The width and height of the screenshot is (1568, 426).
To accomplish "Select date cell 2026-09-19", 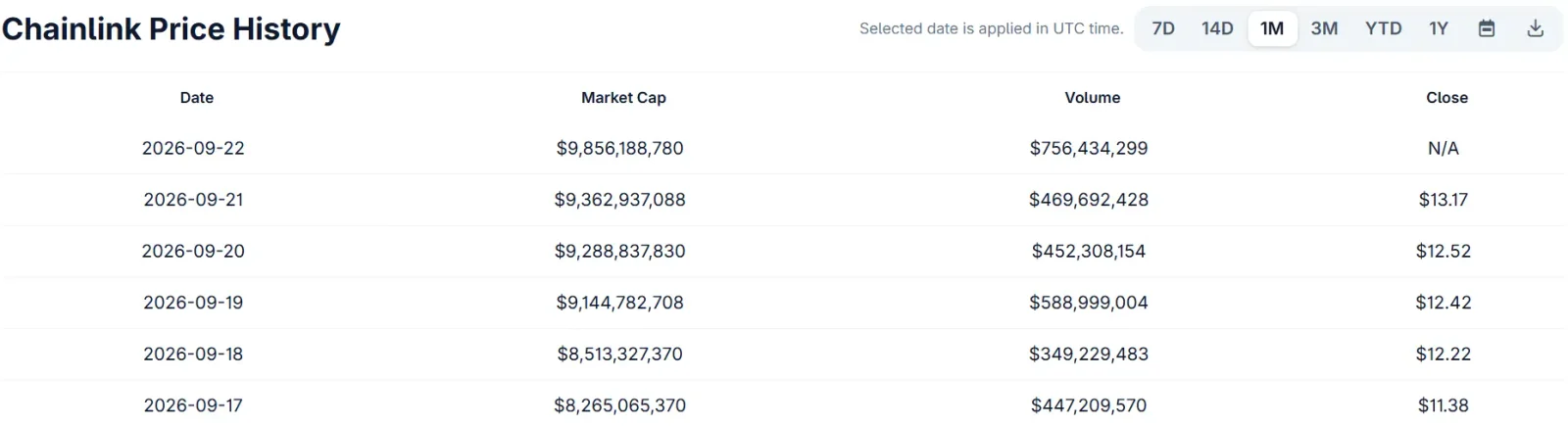I will 193,303.
